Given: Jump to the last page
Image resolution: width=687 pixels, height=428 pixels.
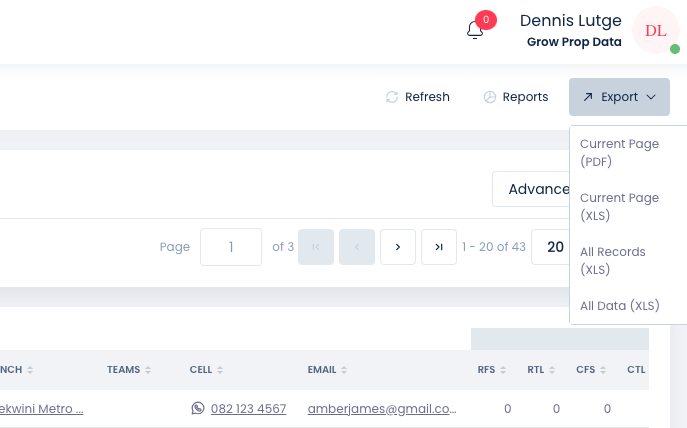Looking at the screenshot, I should [439, 247].
